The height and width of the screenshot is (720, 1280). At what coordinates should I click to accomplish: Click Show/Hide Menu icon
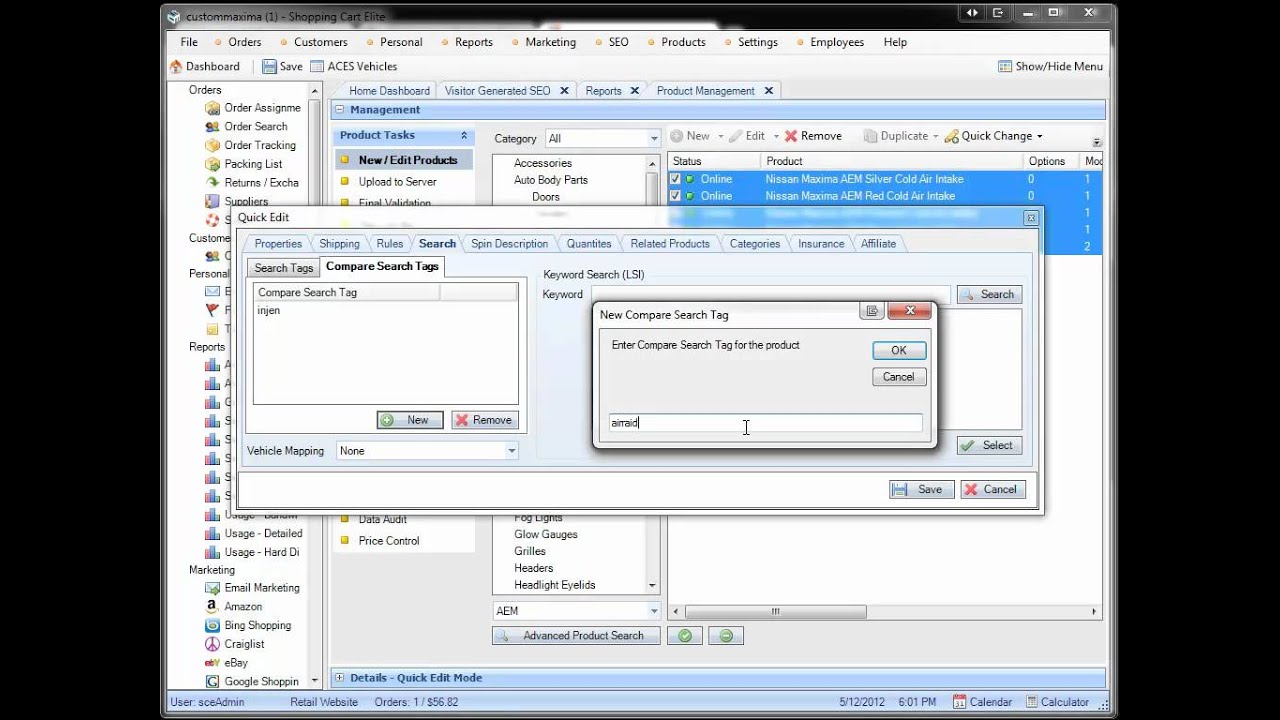[x=1005, y=67]
